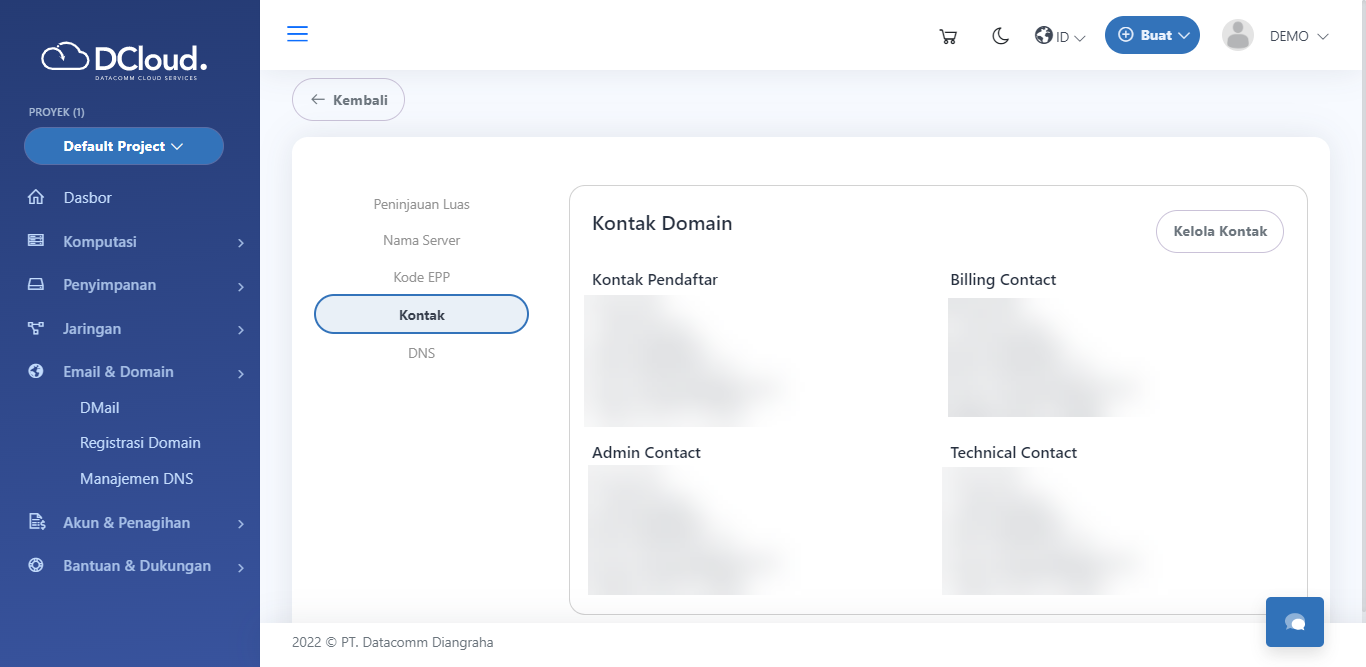This screenshot has width=1366, height=667.
Task: Click the user avatar icon
Action: [x=1237, y=35]
